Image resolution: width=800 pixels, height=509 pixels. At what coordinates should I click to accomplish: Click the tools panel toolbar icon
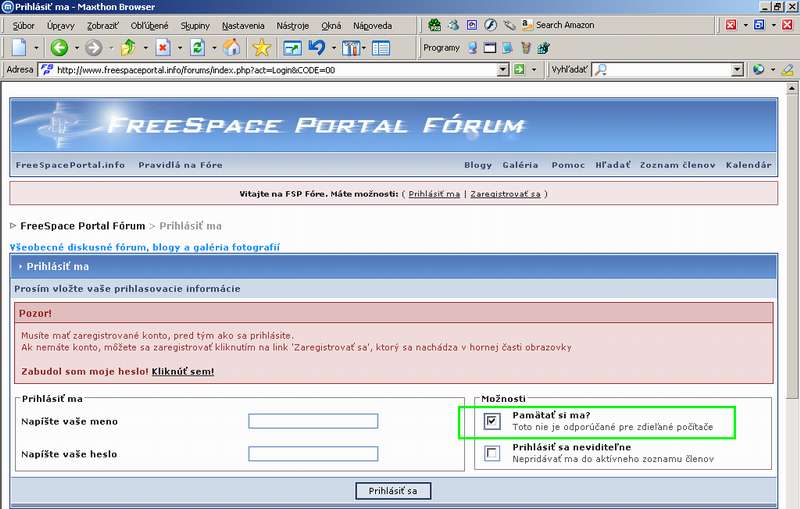[x=351, y=48]
